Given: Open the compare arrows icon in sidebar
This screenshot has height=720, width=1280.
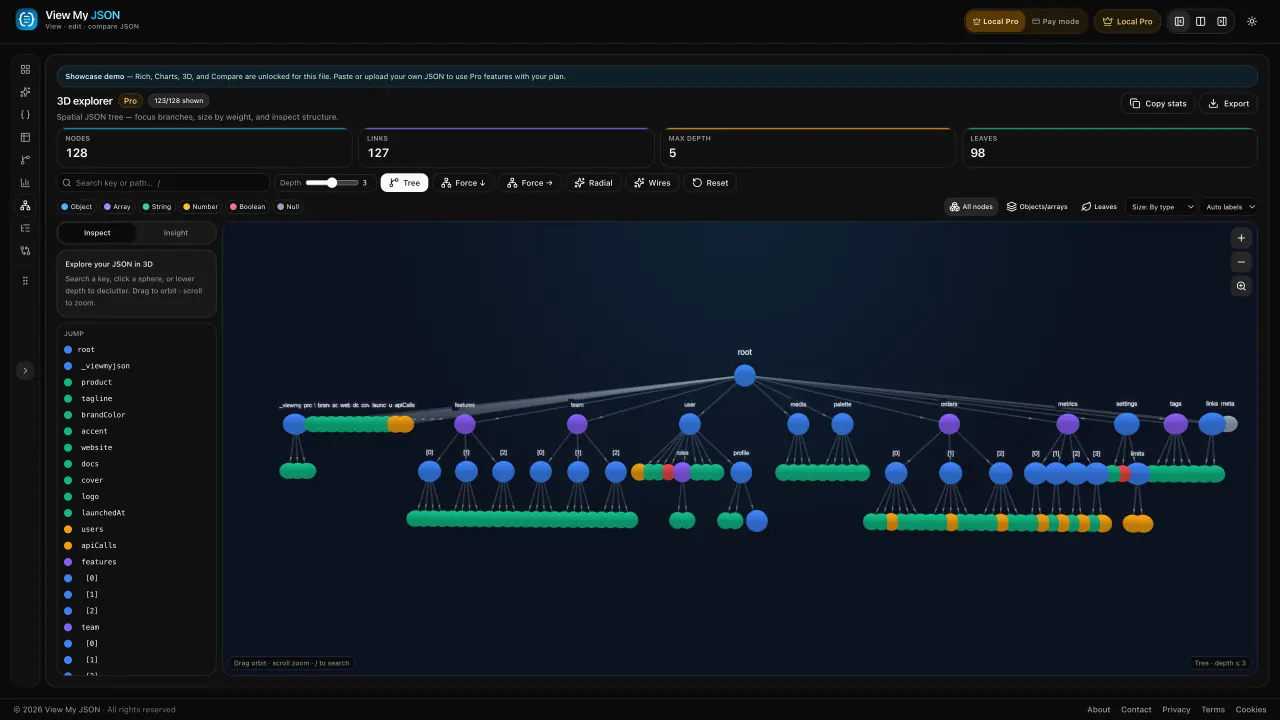Looking at the screenshot, I should 25,250.
